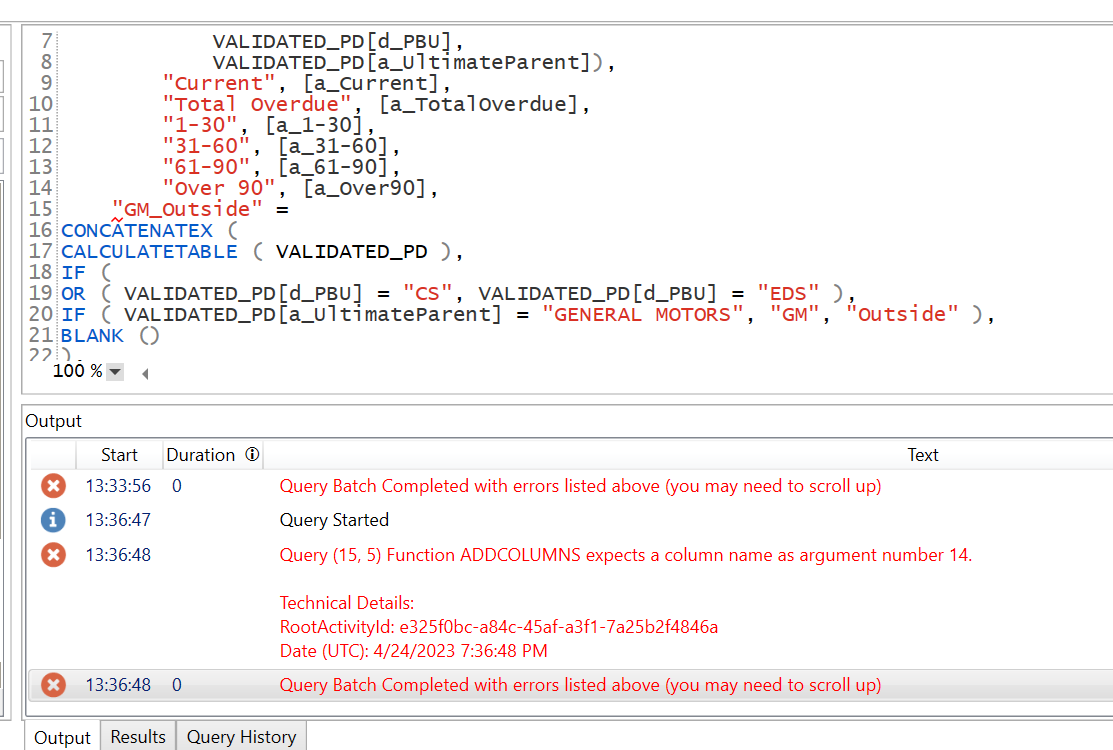This screenshot has width=1113, height=750.
Task: Click the "GENERAL MOTORS" string on line 20
Action: pos(642,314)
